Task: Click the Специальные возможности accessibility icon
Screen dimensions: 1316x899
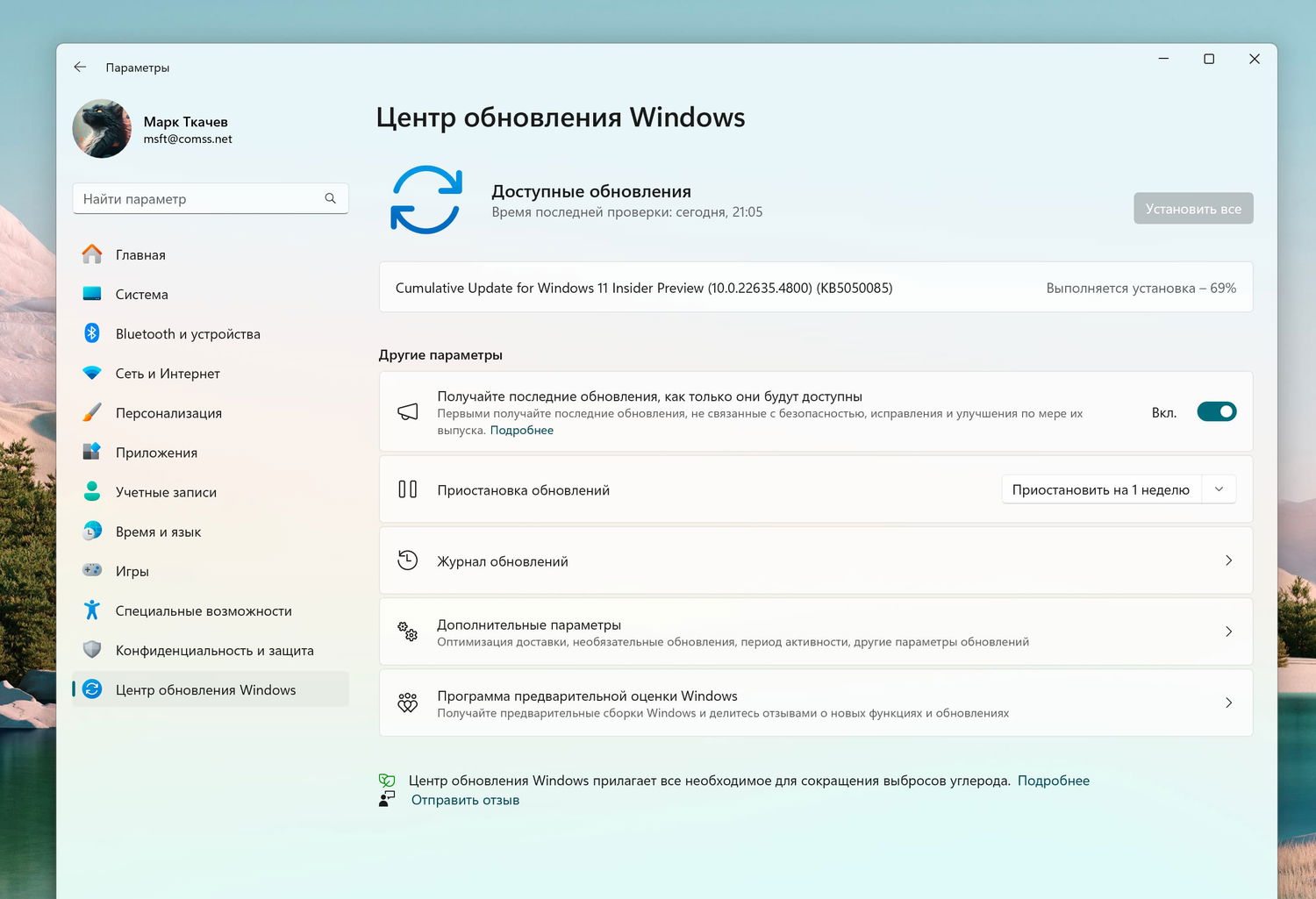Action: click(x=92, y=610)
